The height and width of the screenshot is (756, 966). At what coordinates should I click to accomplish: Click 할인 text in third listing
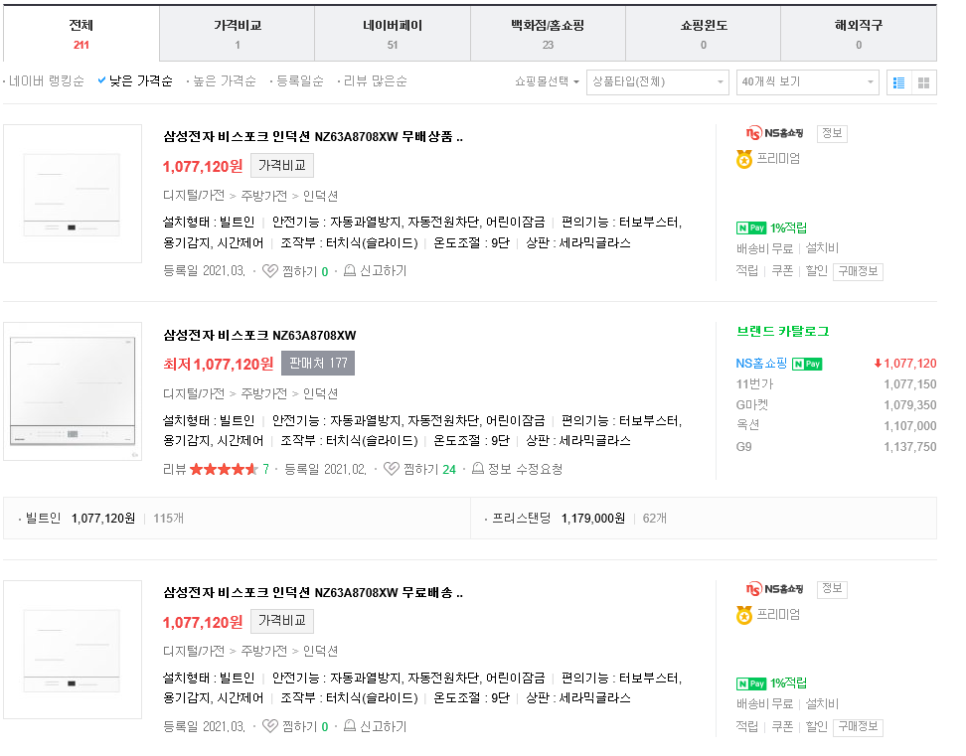[816, 727]
